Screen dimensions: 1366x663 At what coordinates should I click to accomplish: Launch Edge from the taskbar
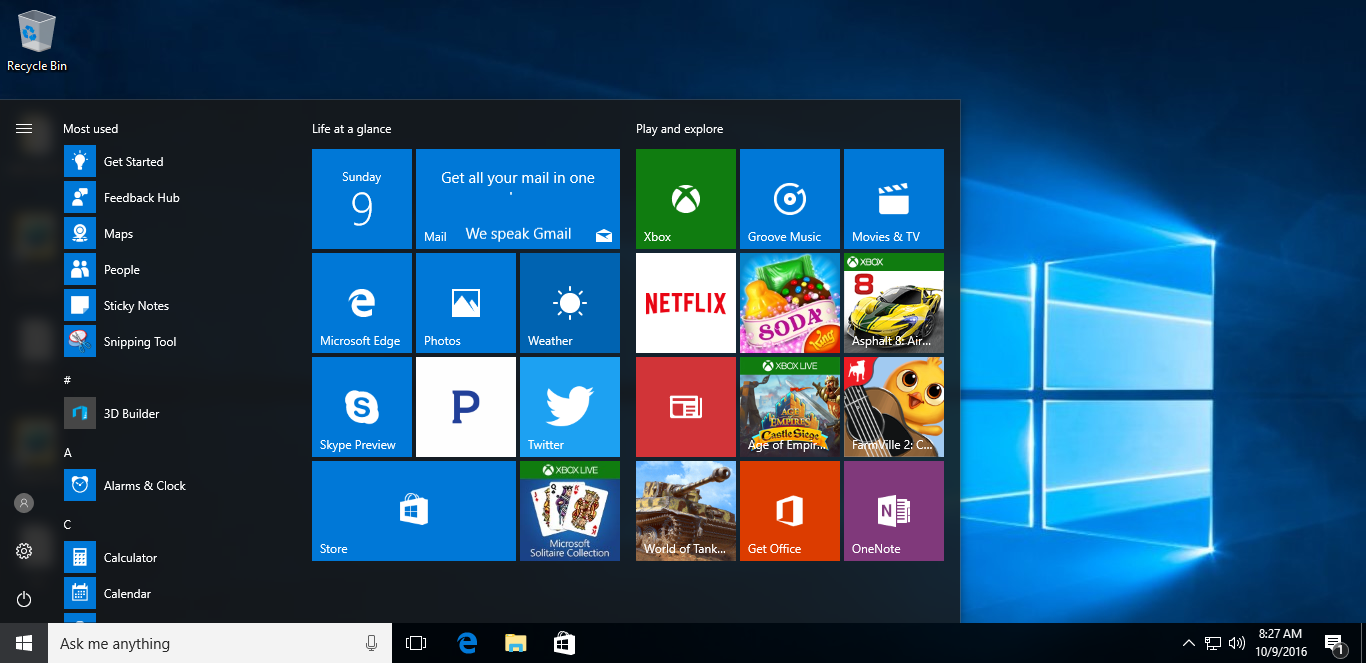coord(466,643)
